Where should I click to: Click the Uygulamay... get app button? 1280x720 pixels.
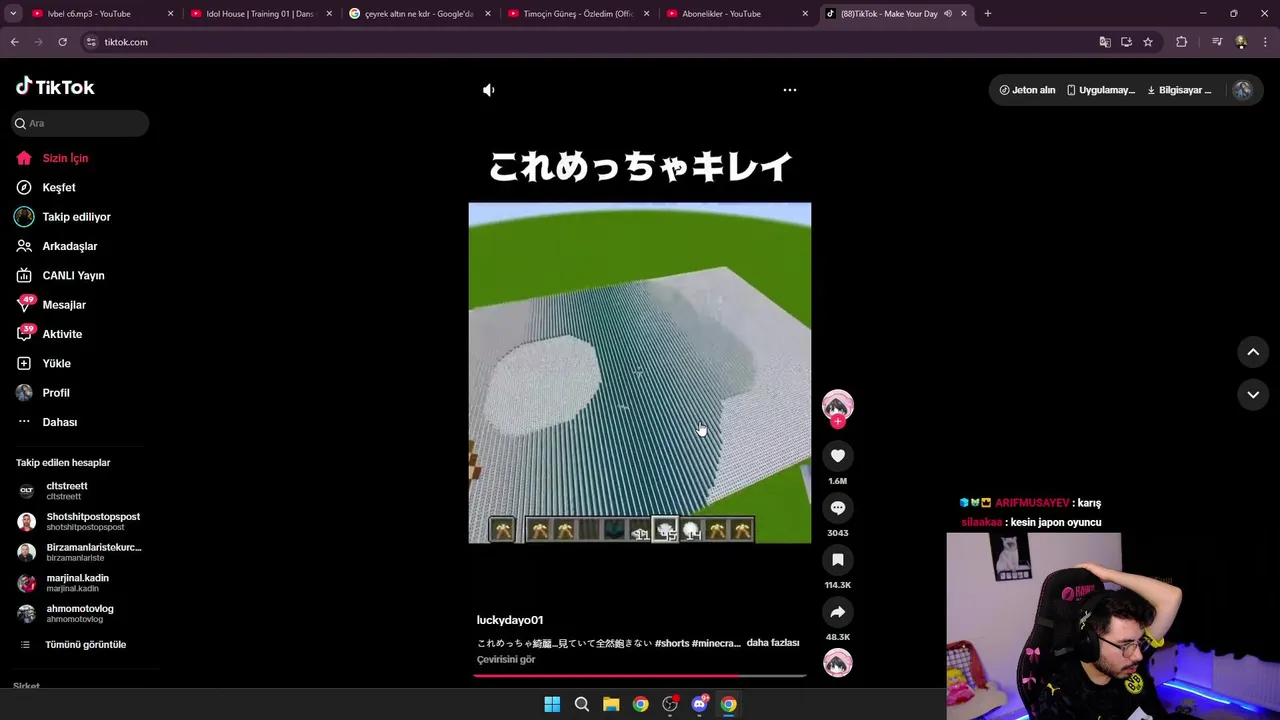click(x=1100, y=90)
